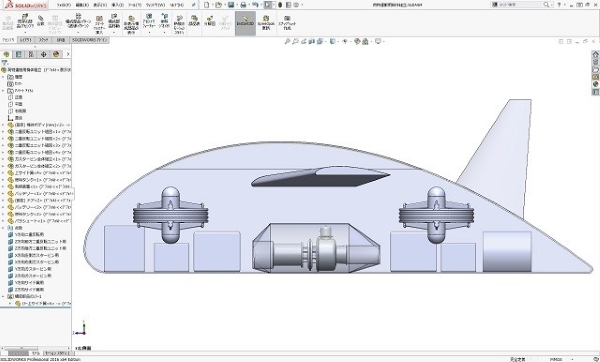Click the Print icon in top toolbar
Viewport: 600px width, 362px height.
click(x=243, y=5)
